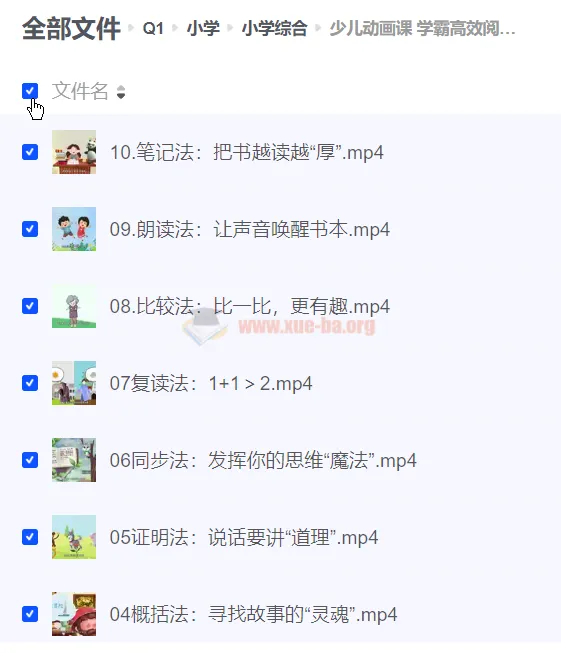Open thumbnail of 09.朗读法 video
Viewport: 561px width, 653px height.
coord(74,229)
